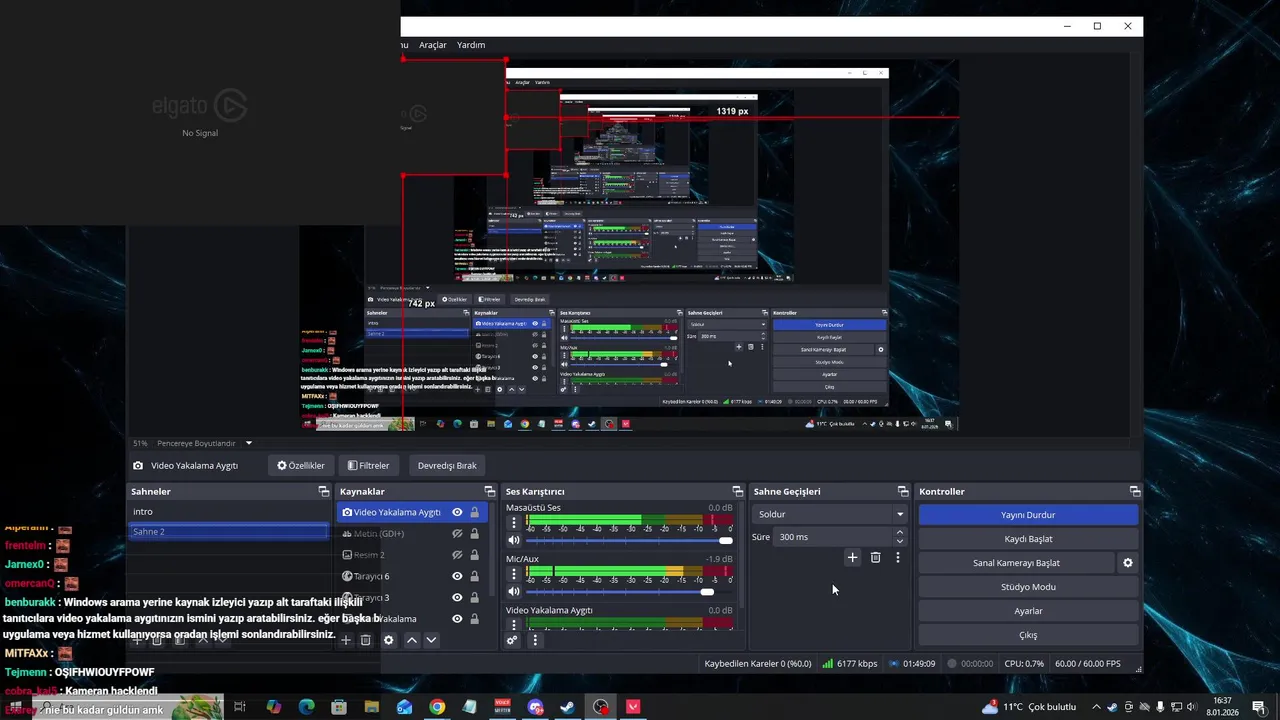1280x720 pixels.
Task: Enable Stüdyo Modu
Action: click(1028, 587)
